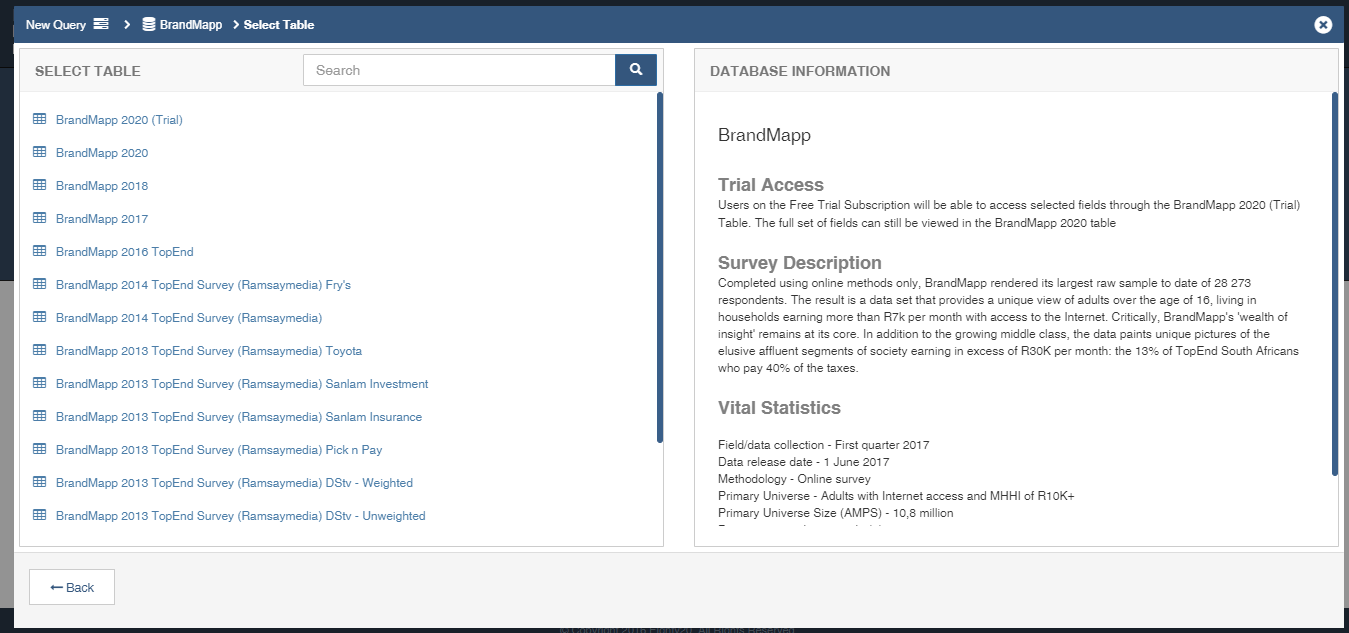Click table icon beside BrandMapp 2017
Viewport: 1349px width, 633px height.
(40, 218)
